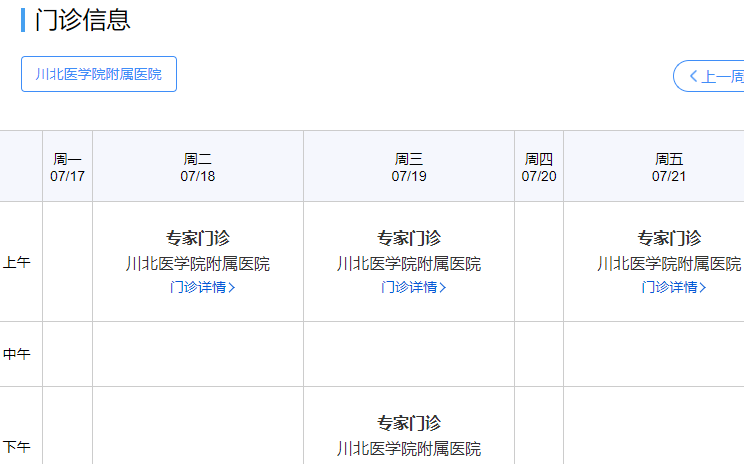Select the 周二 07/18 column header

198,167
